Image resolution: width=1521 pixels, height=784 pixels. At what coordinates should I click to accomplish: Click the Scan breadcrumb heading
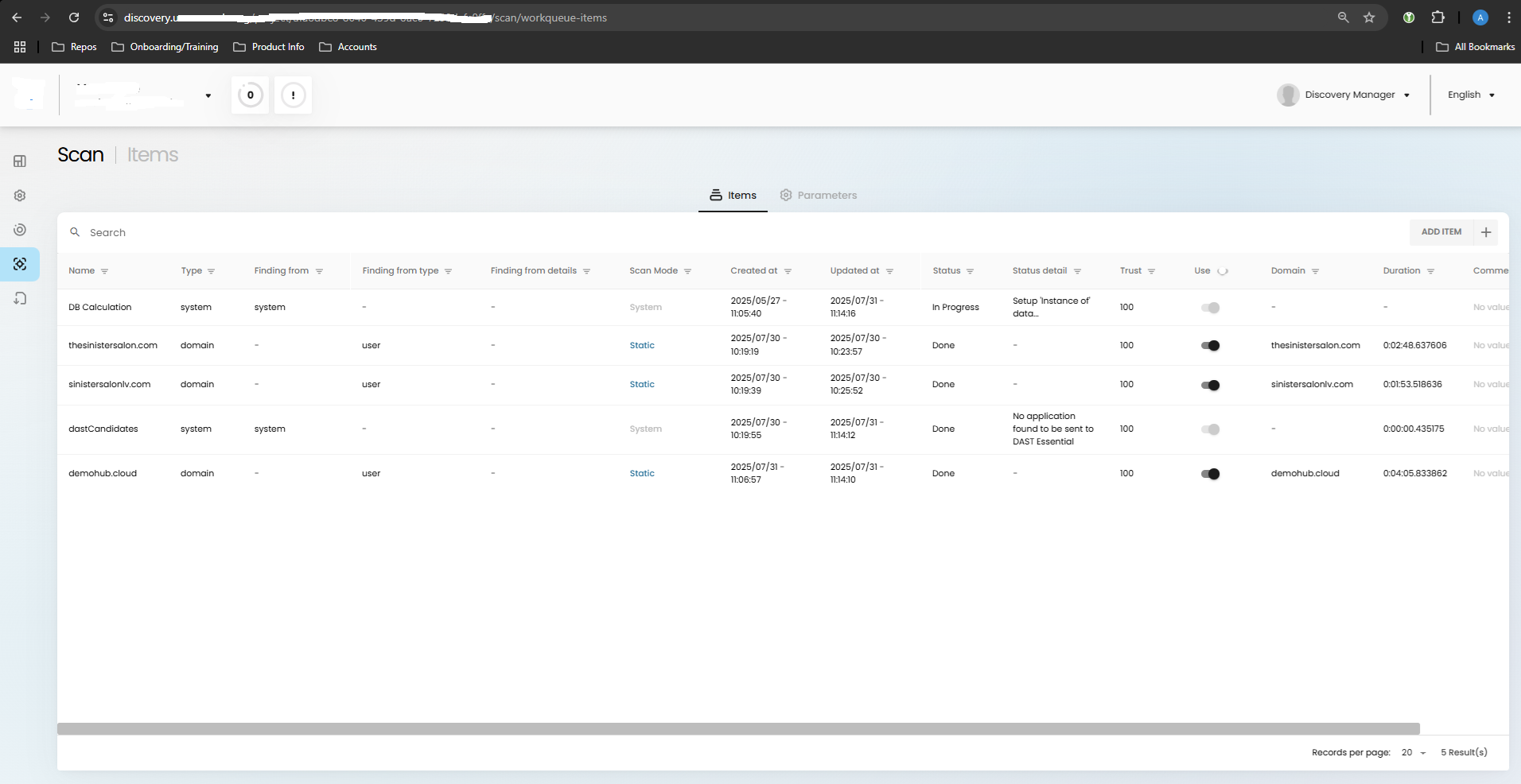point(80,154)
